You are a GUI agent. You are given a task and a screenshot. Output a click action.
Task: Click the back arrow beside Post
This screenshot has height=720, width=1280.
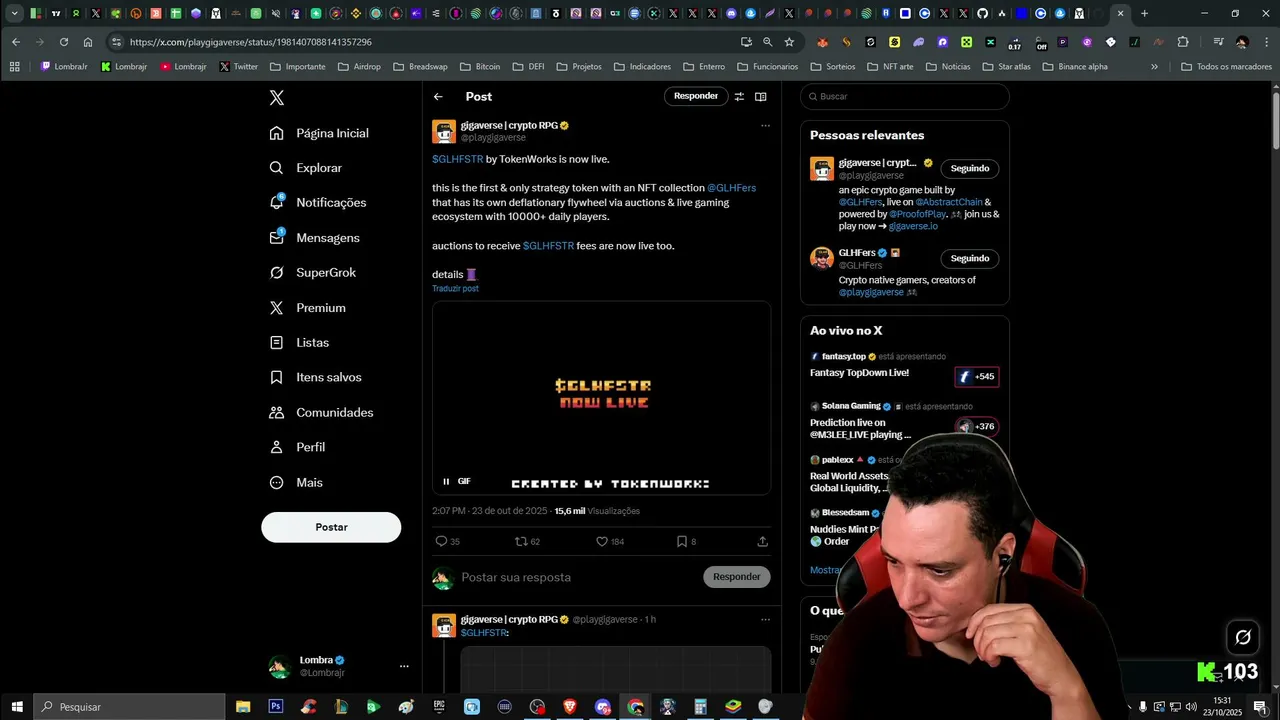438,97
